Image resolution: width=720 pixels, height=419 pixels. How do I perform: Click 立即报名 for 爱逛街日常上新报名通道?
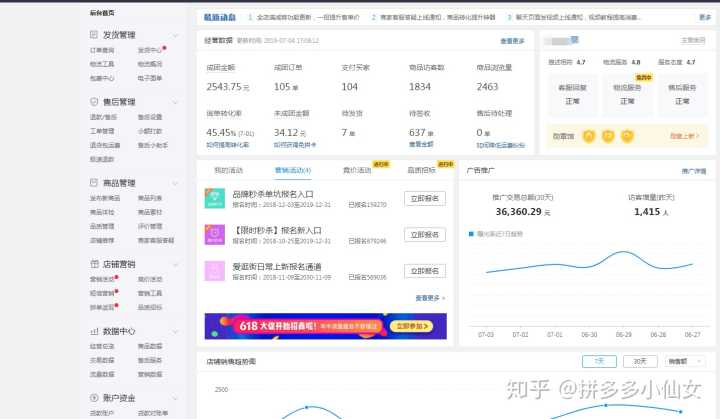click(424, 270)
